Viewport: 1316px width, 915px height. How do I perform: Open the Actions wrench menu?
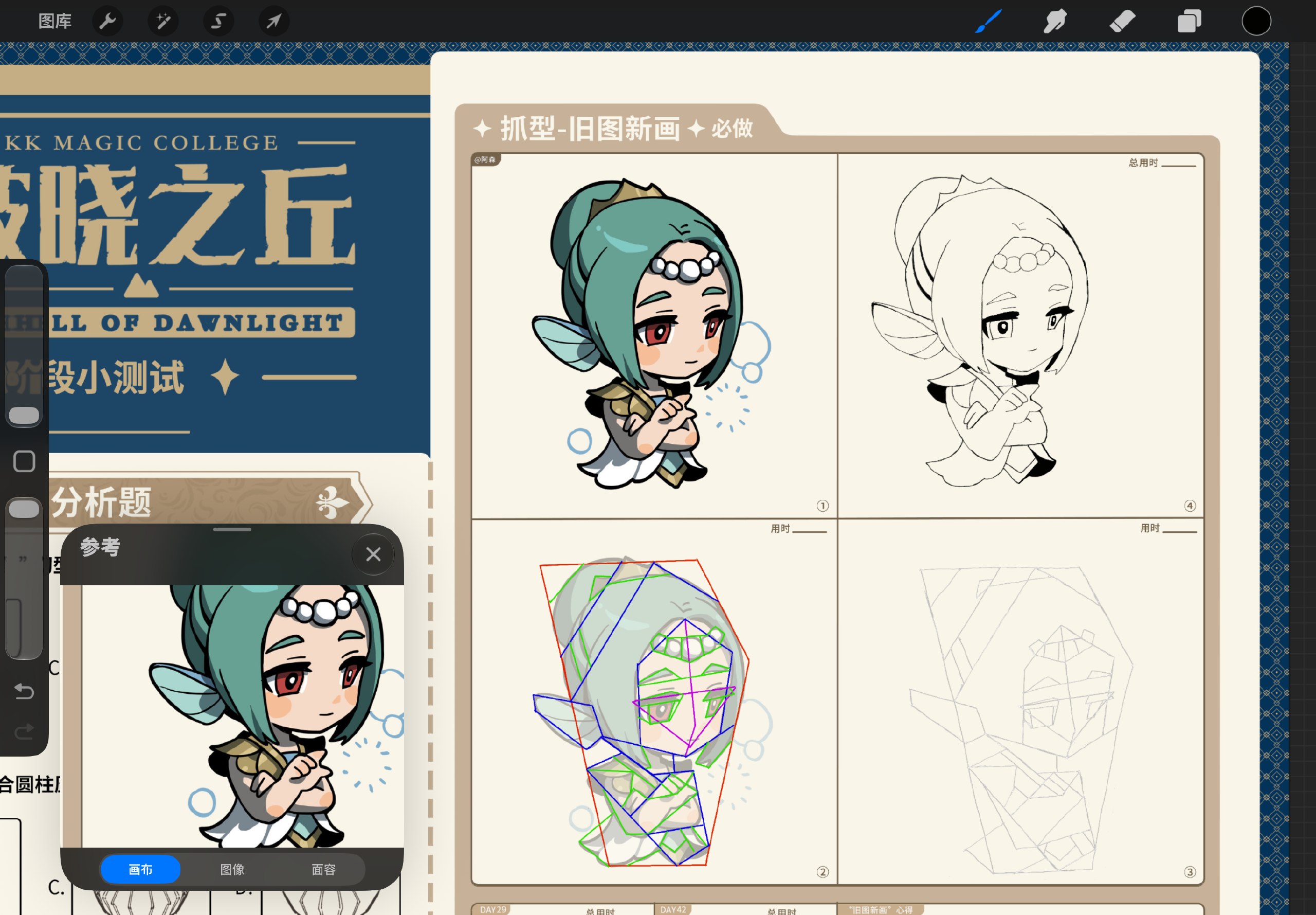coord(108,22)
